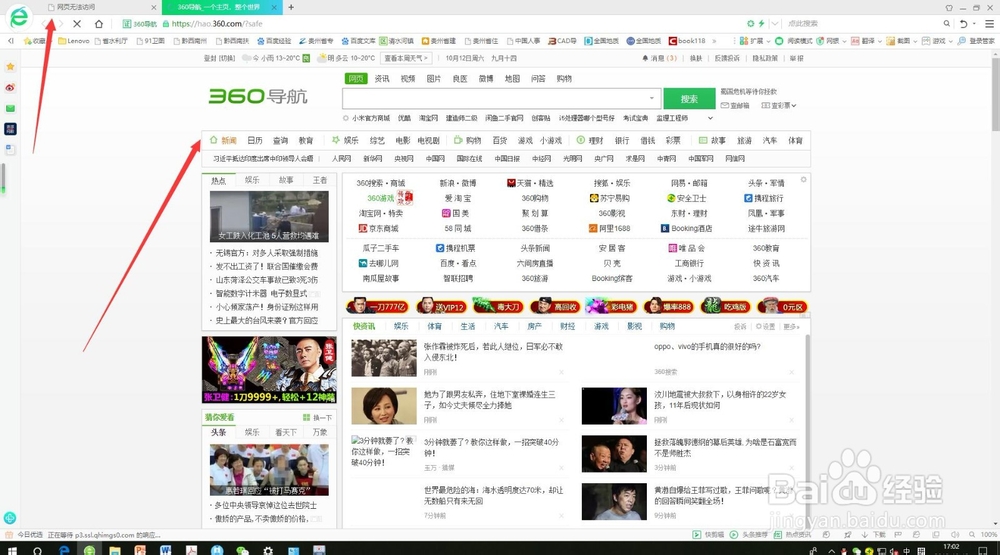Image resolution: width=1000 pixels, height=555 pixels.
Task: Select the 地图 search category tab
Action: pos(512,78)
